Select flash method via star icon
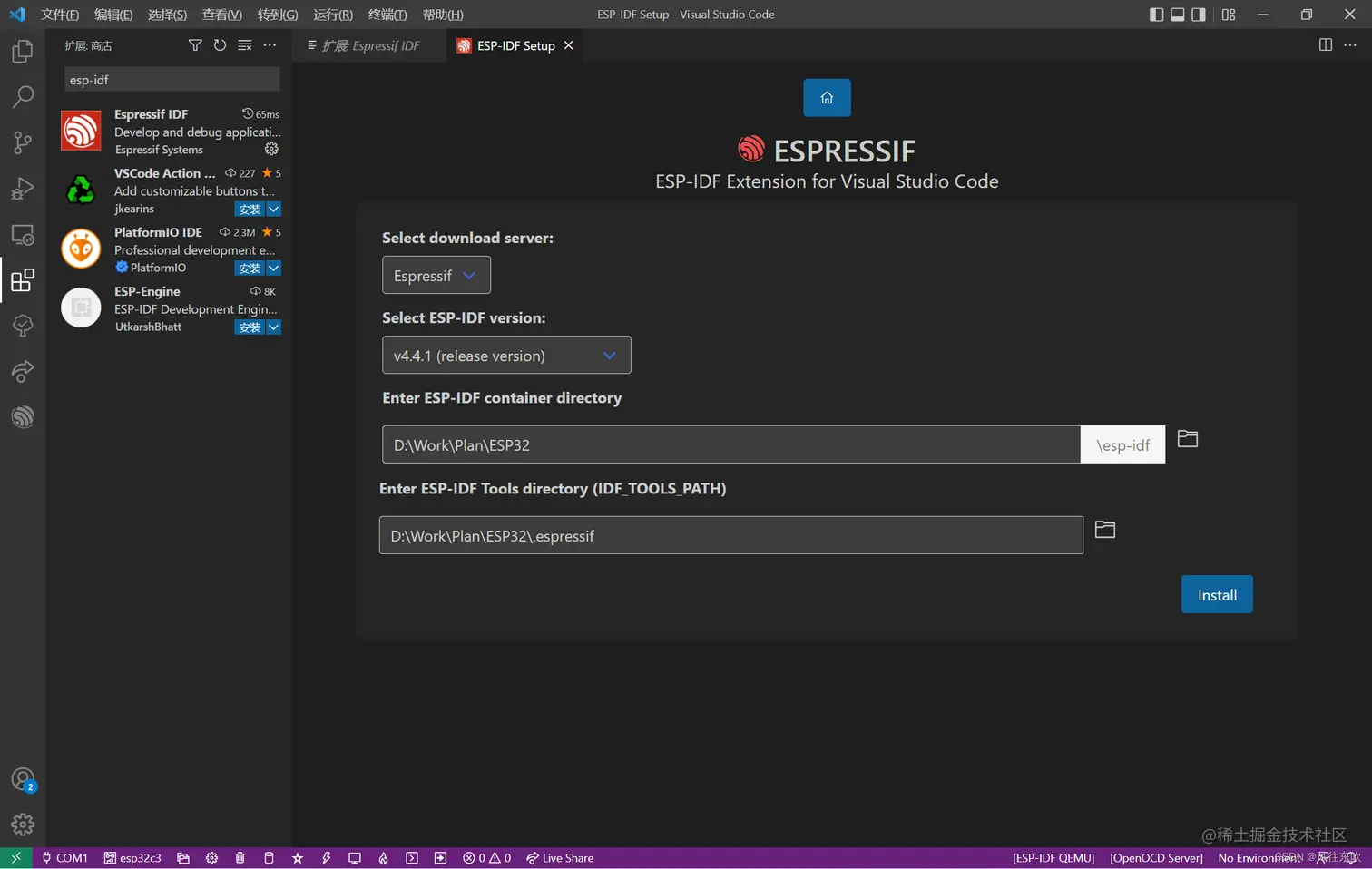Screen dimensions: 1372x869 tap(298, 858)
